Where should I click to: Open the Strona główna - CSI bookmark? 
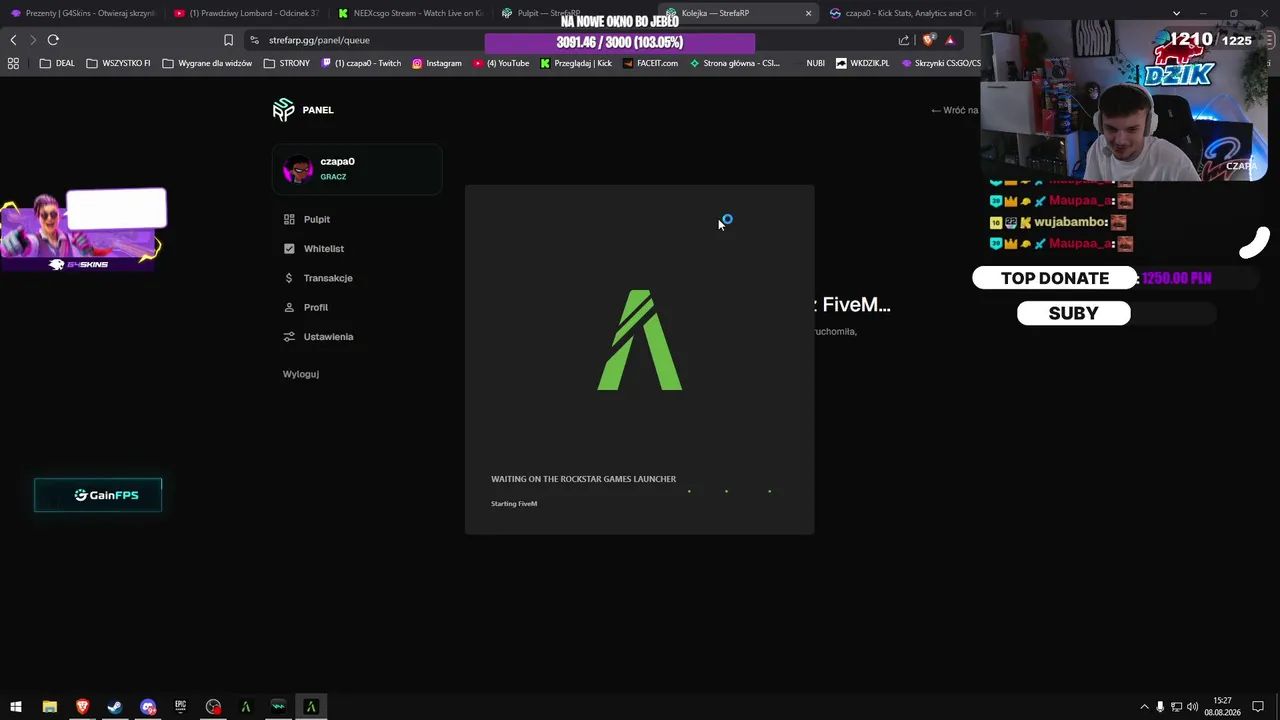tap(735, 63)
